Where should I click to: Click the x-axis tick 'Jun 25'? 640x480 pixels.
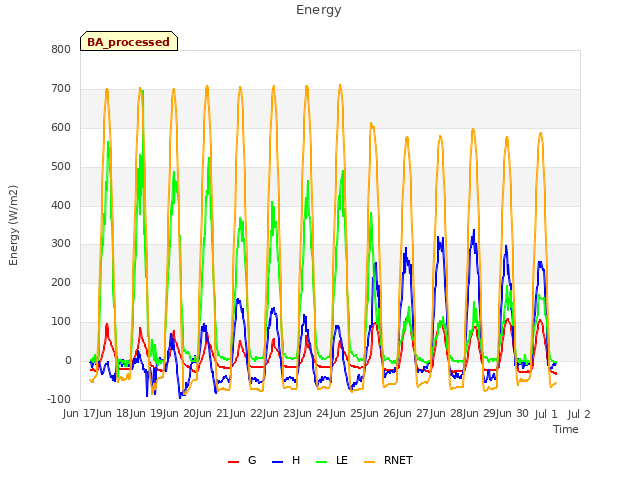pos(347,414)
